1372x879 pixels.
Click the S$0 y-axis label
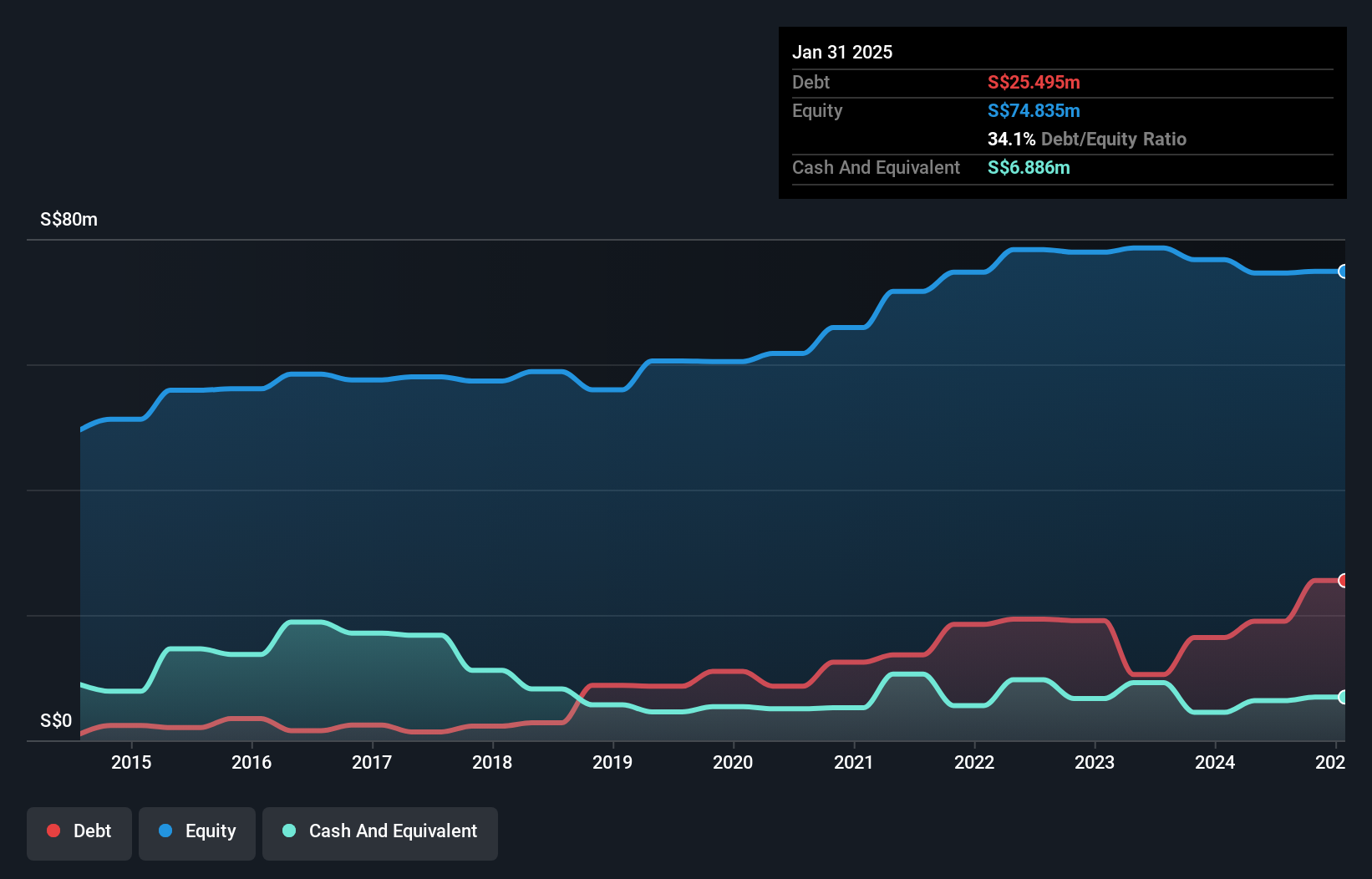(x=56, y=720)
